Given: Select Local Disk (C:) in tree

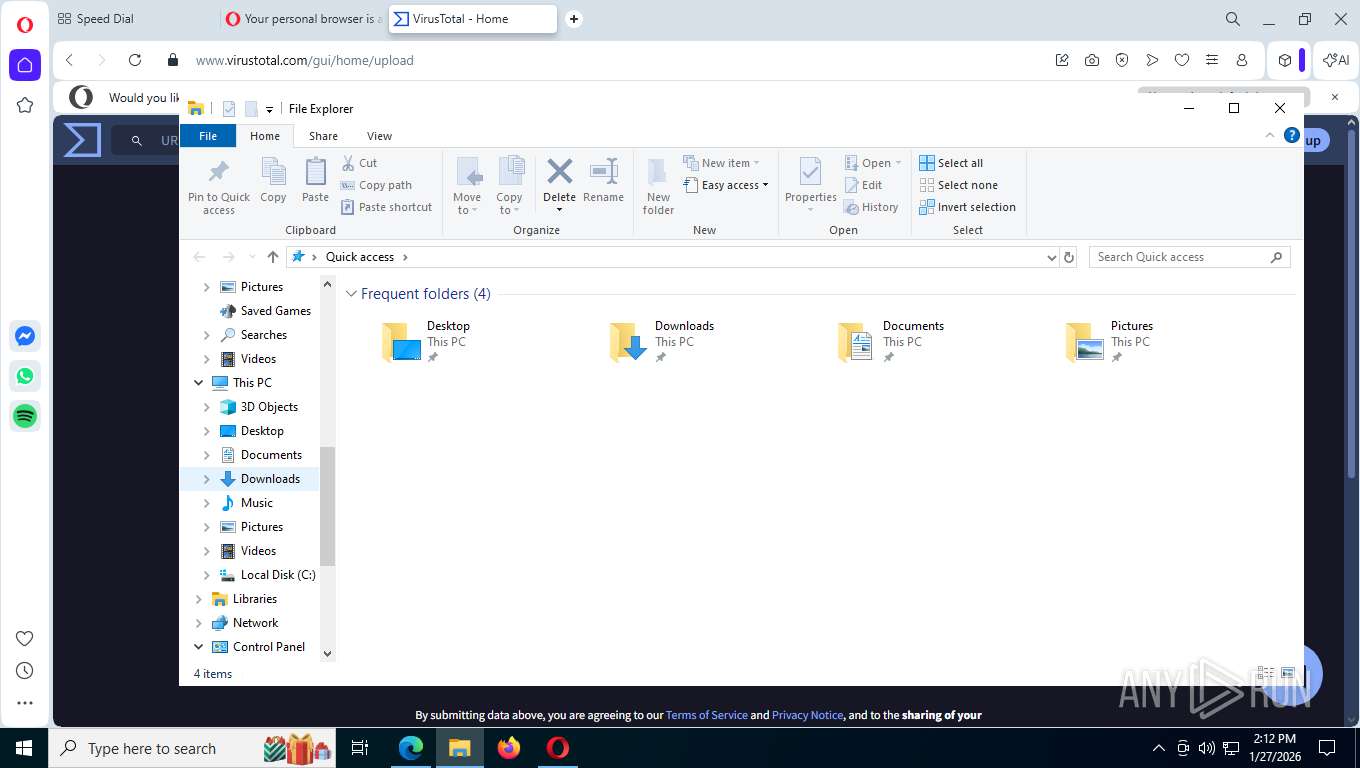Looking at the screenshot, I should tap(277, 575).
